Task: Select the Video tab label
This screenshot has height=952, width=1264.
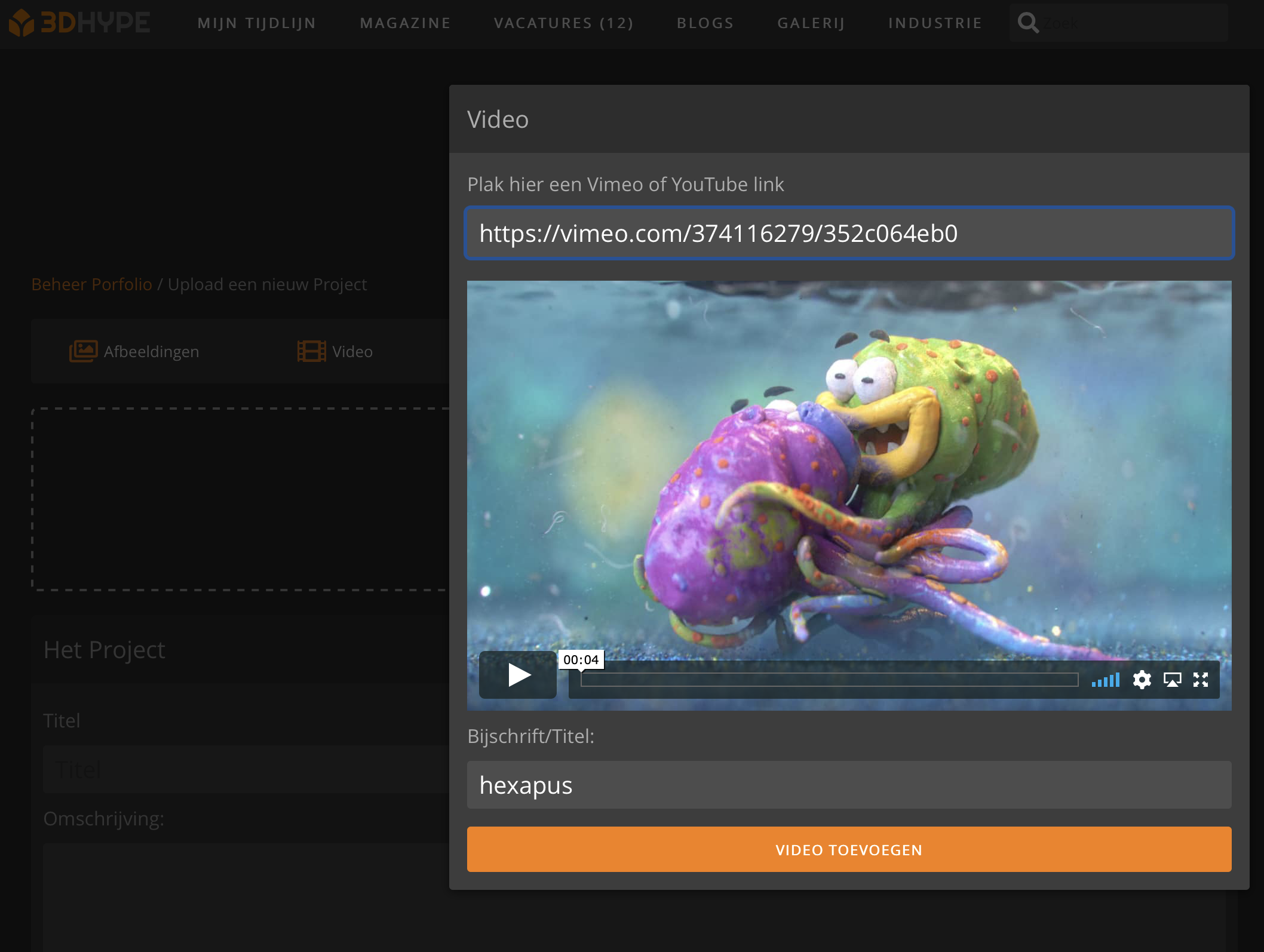Action: (352, 352)
